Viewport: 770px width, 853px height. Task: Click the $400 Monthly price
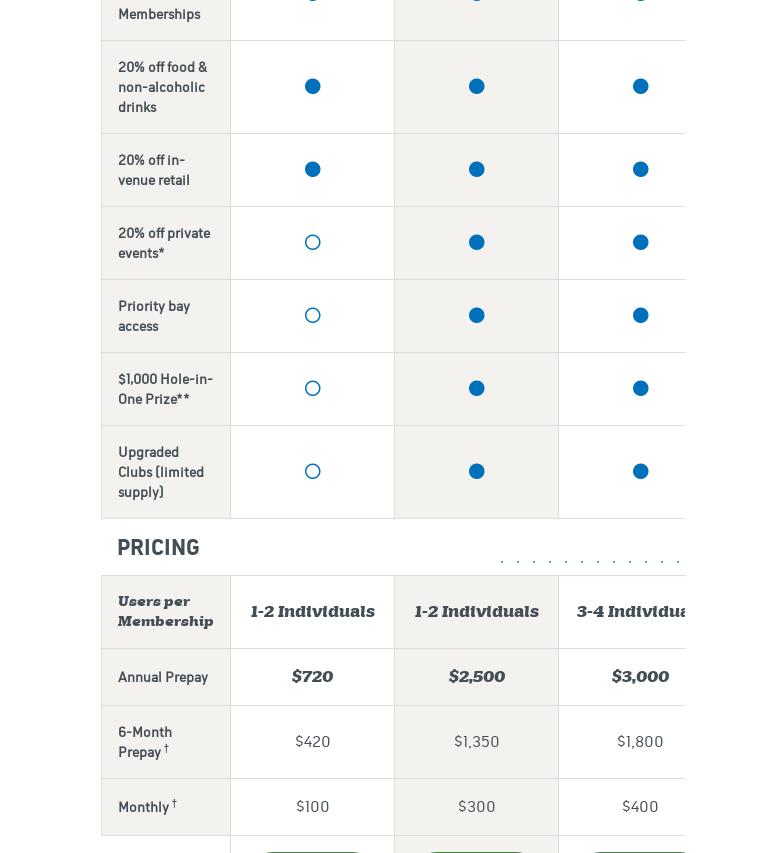pos(640,806)
